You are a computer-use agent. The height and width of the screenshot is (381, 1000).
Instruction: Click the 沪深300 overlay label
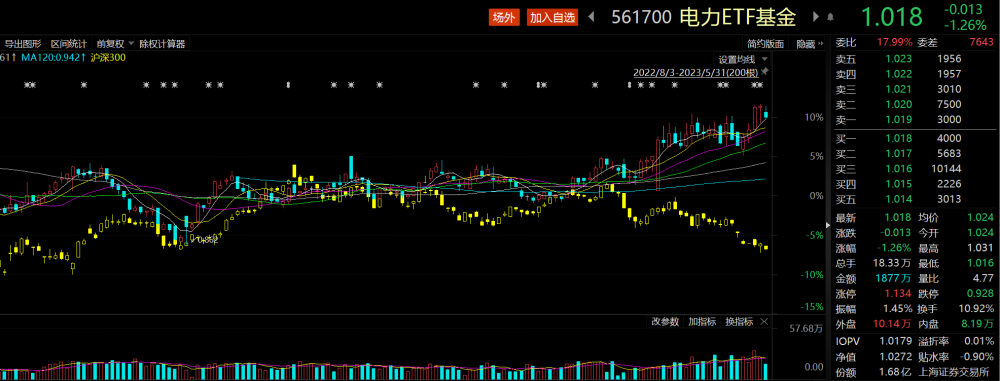(108, 57)
